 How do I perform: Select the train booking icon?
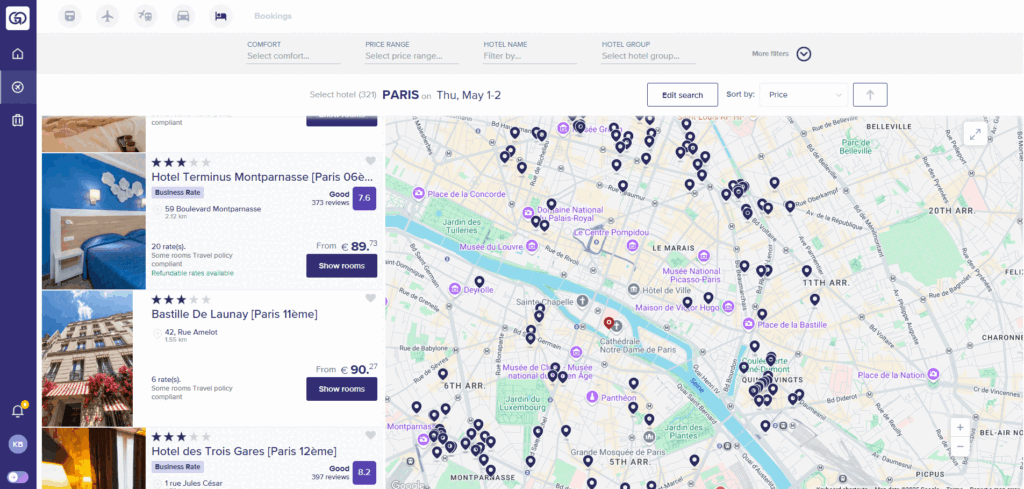(x=69, y=15)
